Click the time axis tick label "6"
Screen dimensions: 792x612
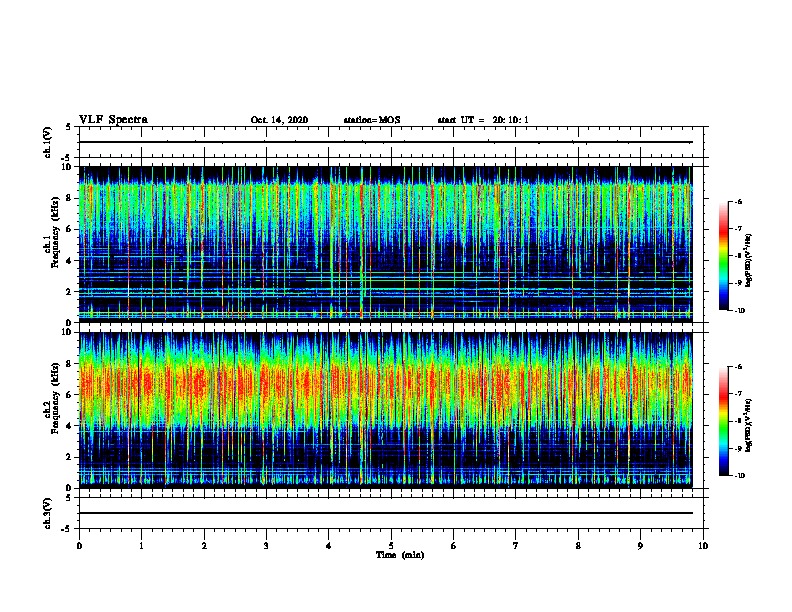(454, 545)
